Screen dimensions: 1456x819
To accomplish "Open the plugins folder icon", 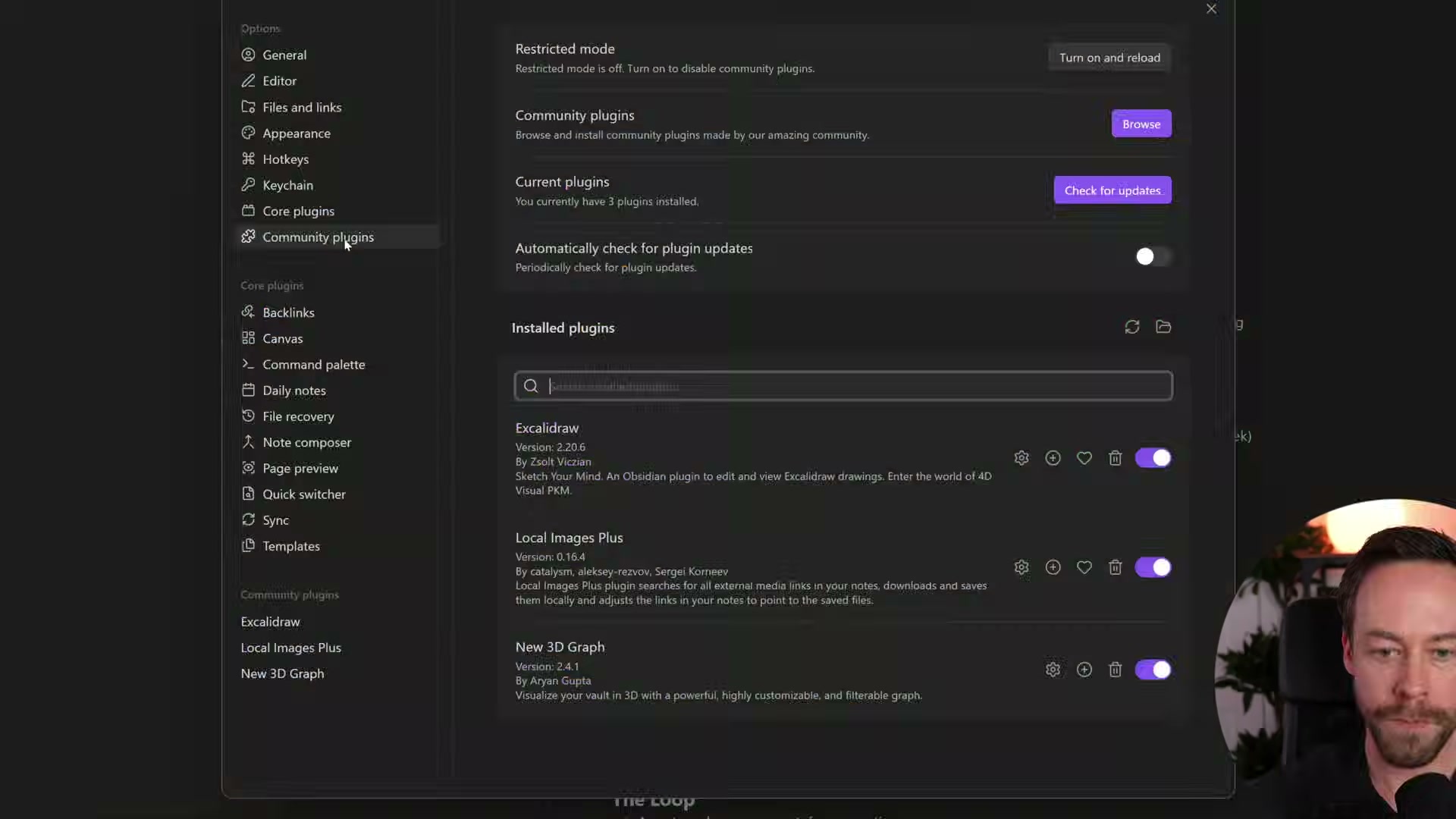I will (x=1163, y=327).
